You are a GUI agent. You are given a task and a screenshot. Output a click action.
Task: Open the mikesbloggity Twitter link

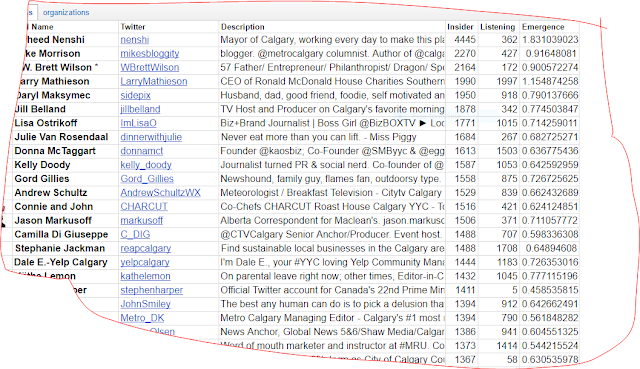tap(149, 54)
